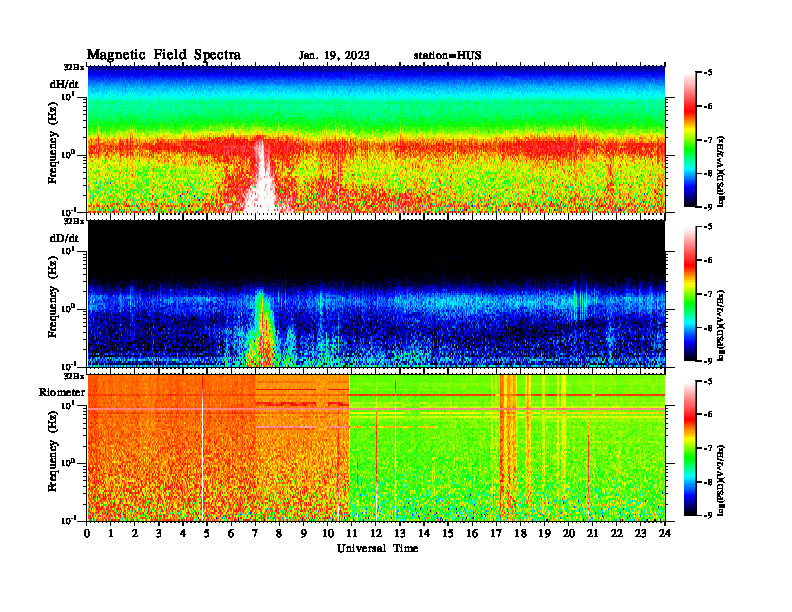
Task: Click the "32Hz" label atop the Riometer panel
Action: [x=74, y=376]
